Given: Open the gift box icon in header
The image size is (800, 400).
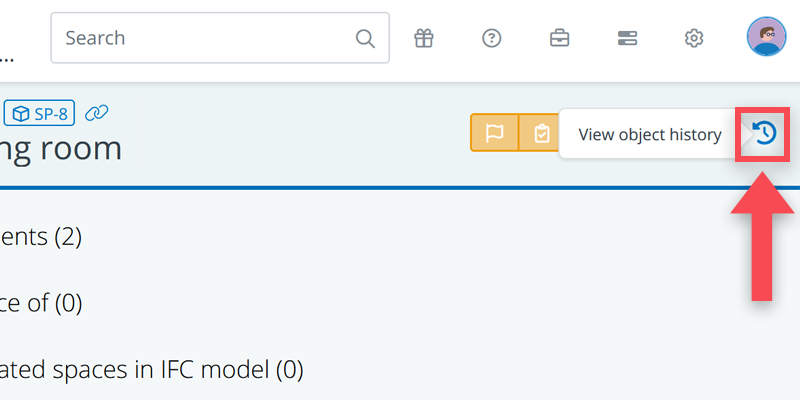Looking at the screenshot, I should tap(424, 38).
